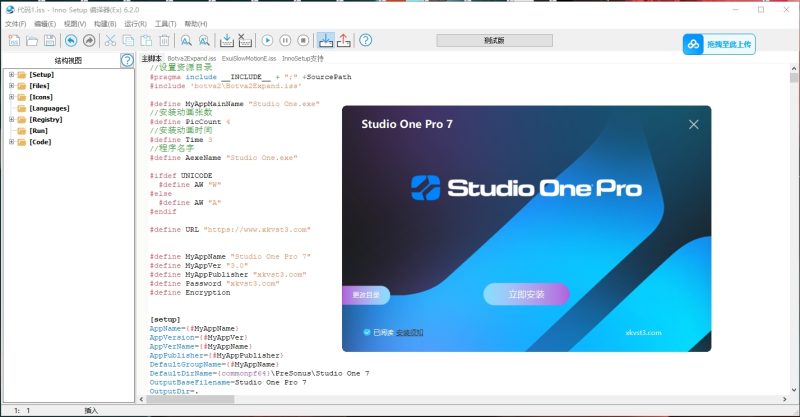Image resolution: width=800 pixels, height=417 pixels.
Task: Switch to the Botva2Expand.iss tab
Action: (192, 59)
